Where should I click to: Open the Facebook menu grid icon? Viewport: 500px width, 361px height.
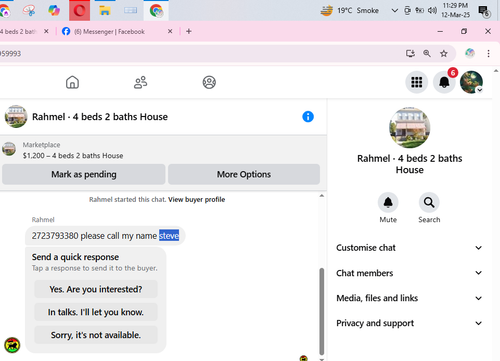point(417,82)
